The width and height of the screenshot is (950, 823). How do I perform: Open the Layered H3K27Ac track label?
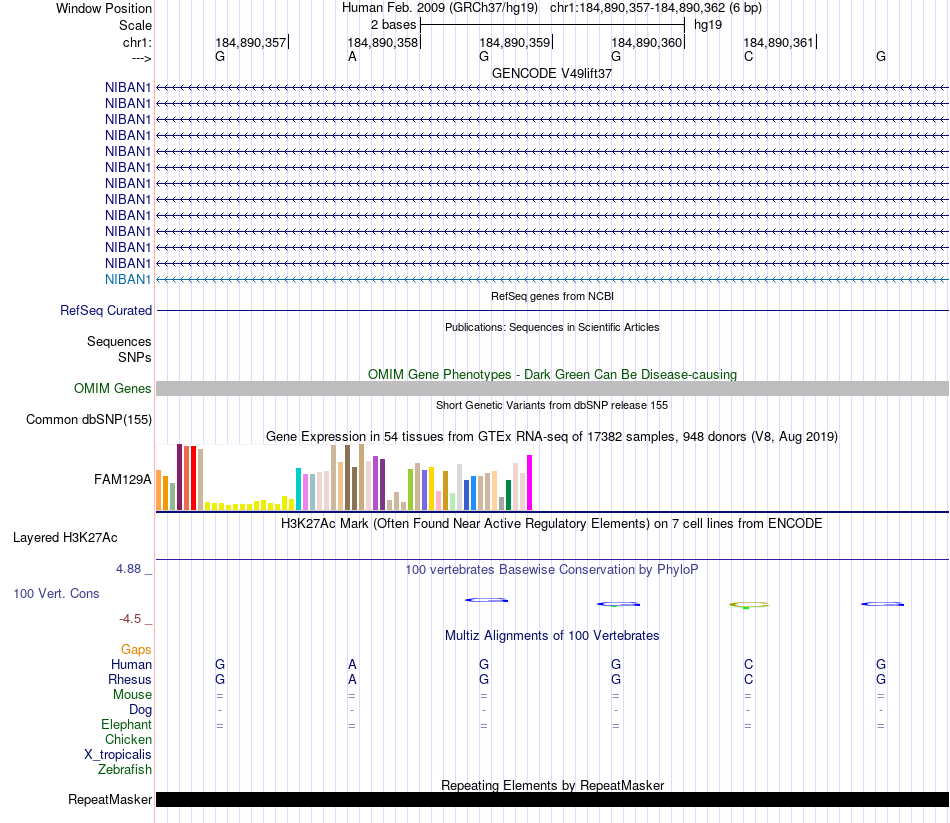[x=65, y=538]
